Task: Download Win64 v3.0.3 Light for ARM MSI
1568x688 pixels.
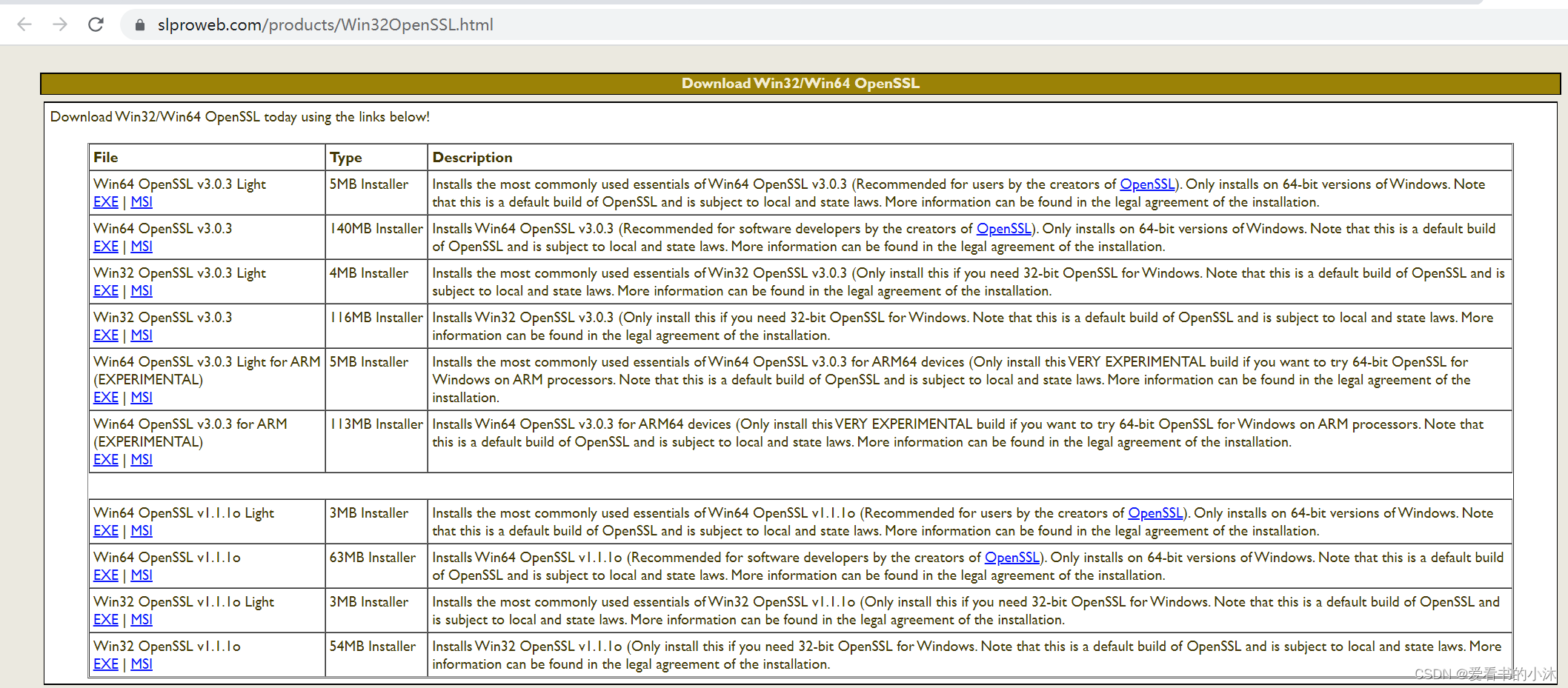Action: [x=142, y=398]
